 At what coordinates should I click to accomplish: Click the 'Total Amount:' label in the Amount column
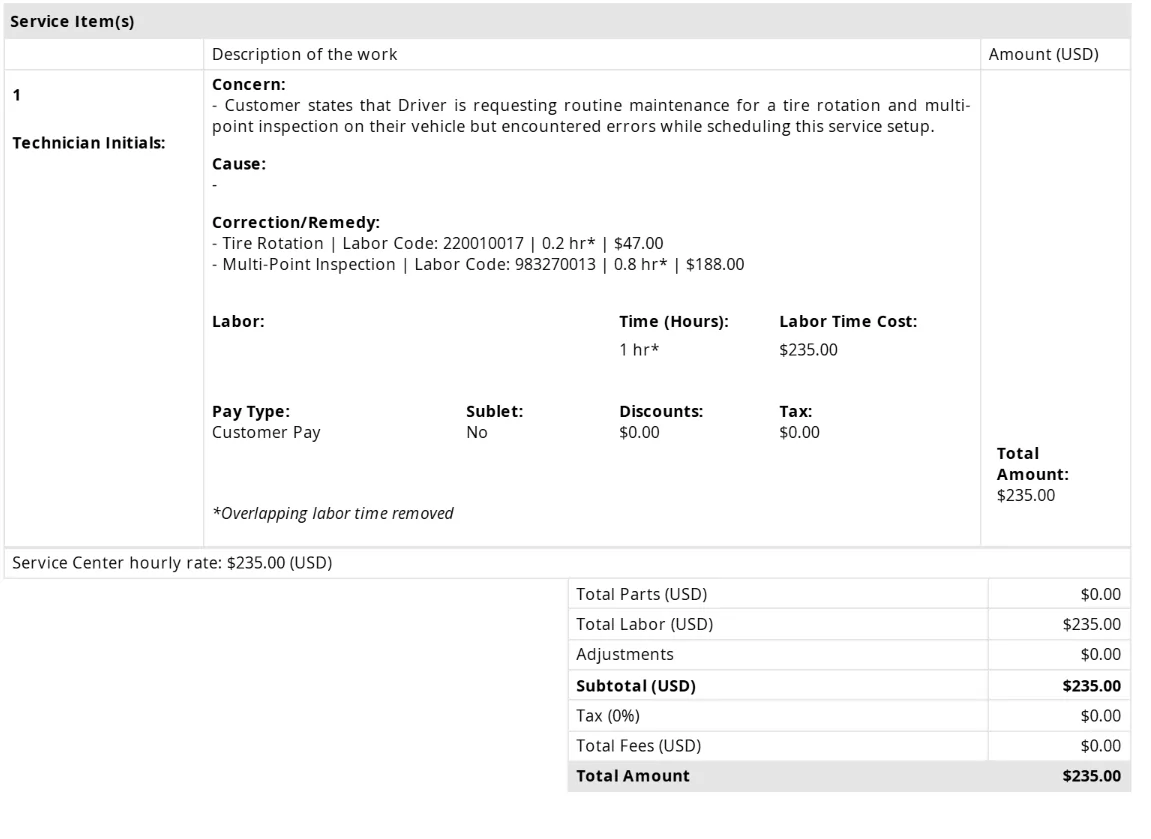pyautogui.click(x=1033, y=464)
